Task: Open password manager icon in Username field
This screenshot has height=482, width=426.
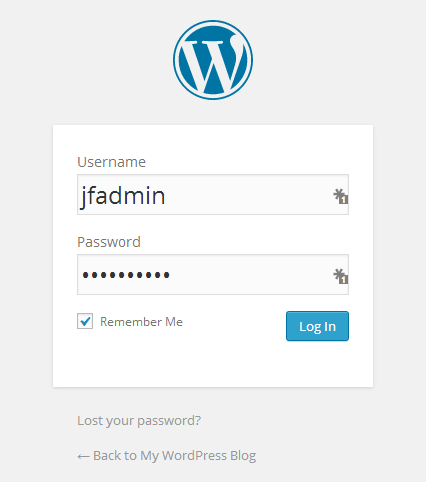Action: [x=340, y=196]
